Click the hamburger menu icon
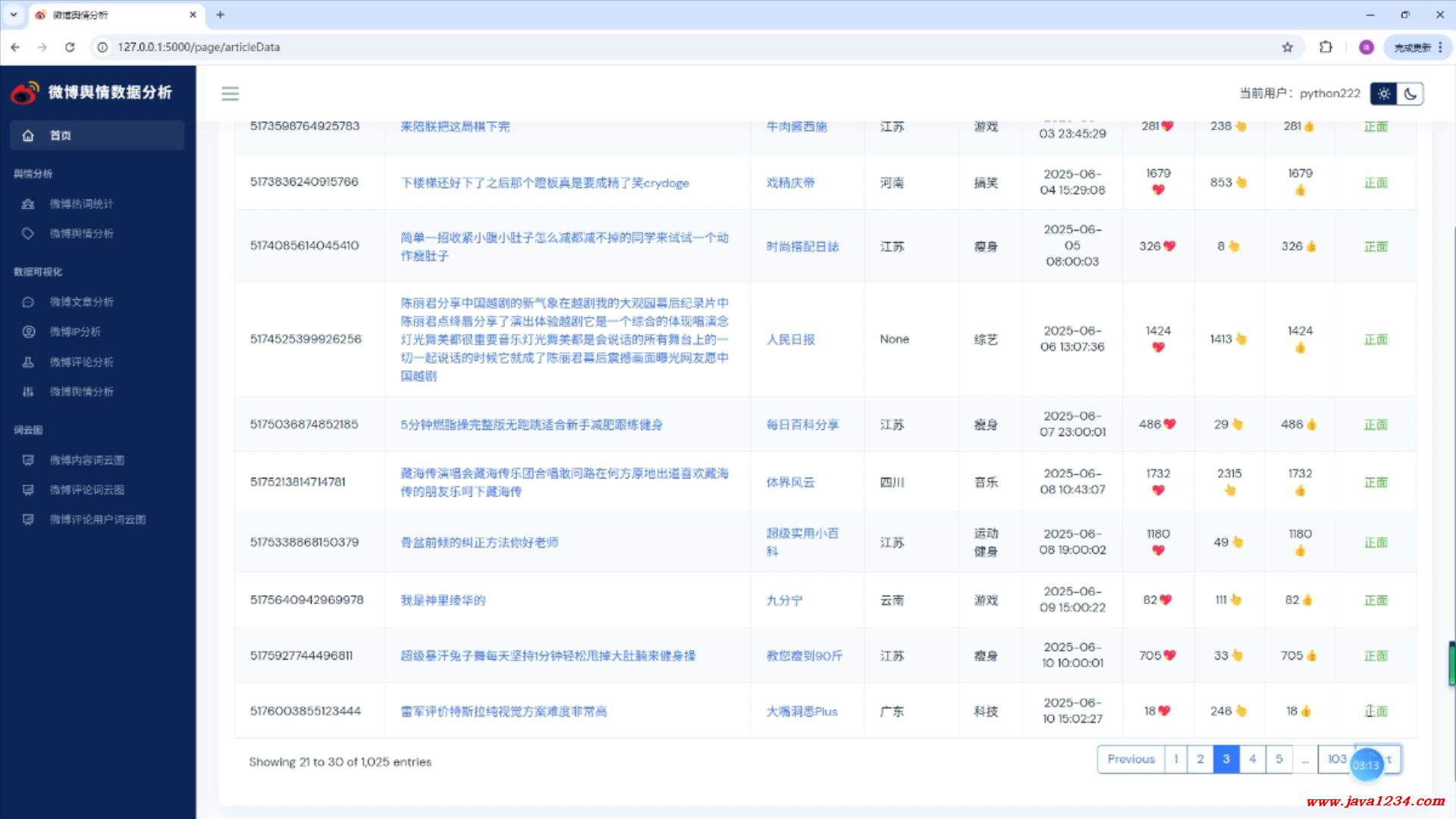1456x819 pixels. (230, 93)
